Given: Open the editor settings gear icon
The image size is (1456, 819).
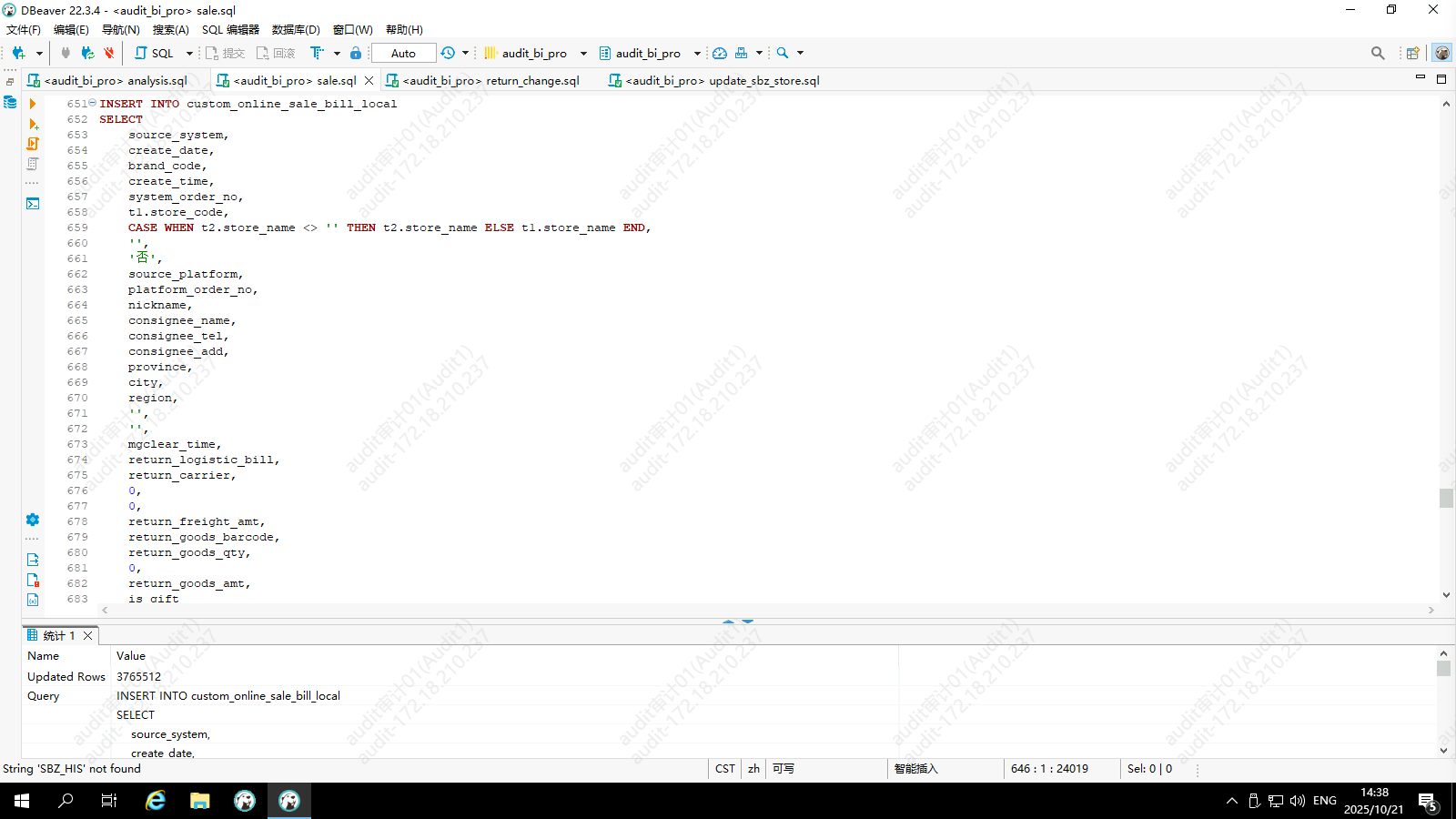Looking at the screenshot, I should (x=33, y=520).
